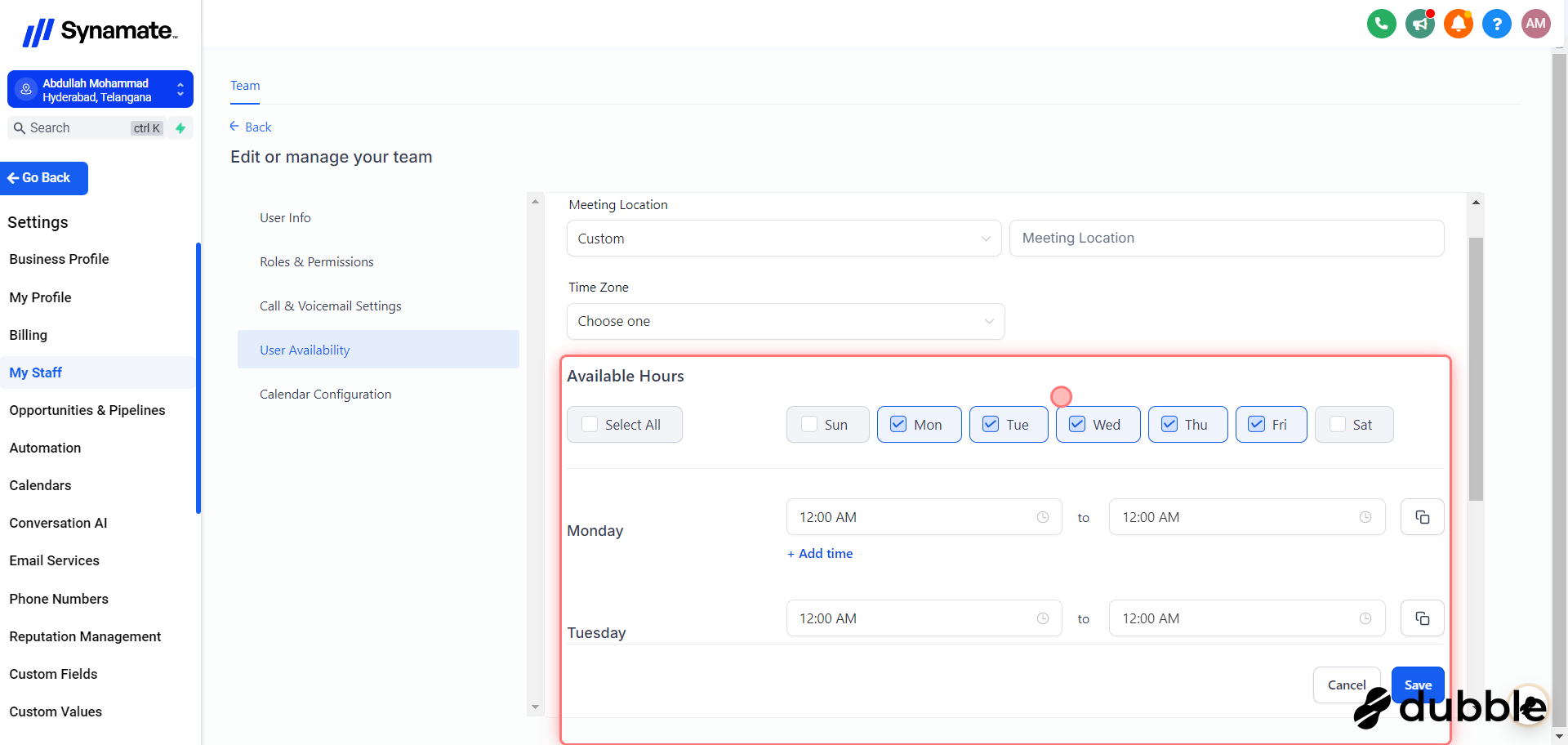Screen dimensions: 1568x745
Task: Open the orange notifications bell
Action: pyautogui.click(x=1458, y=24)
